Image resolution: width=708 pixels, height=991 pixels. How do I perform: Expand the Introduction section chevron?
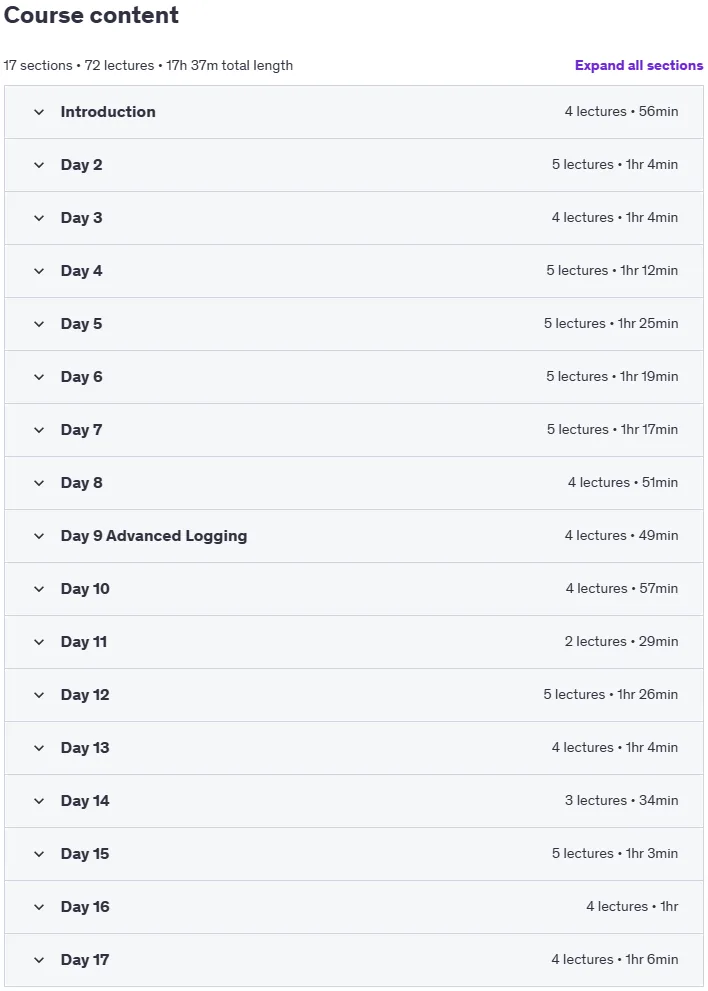coord(39,112)
